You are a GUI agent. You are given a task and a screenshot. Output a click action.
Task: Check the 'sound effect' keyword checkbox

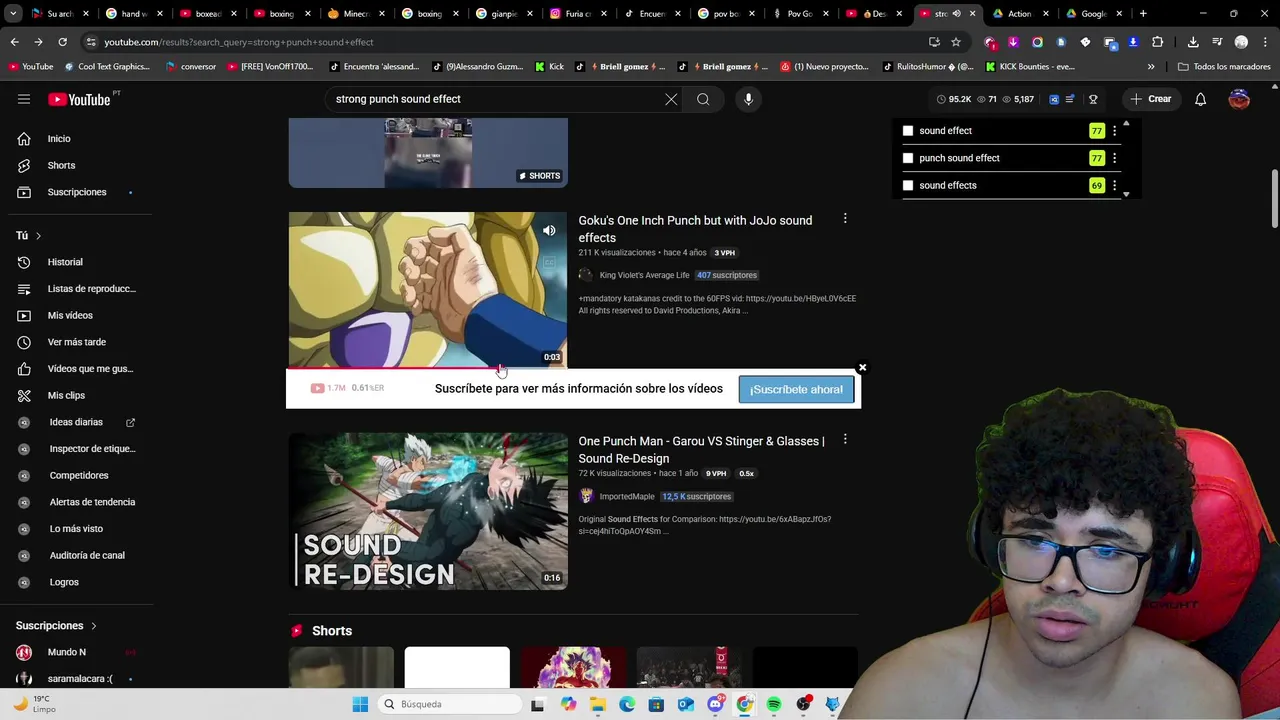point(908,131)
